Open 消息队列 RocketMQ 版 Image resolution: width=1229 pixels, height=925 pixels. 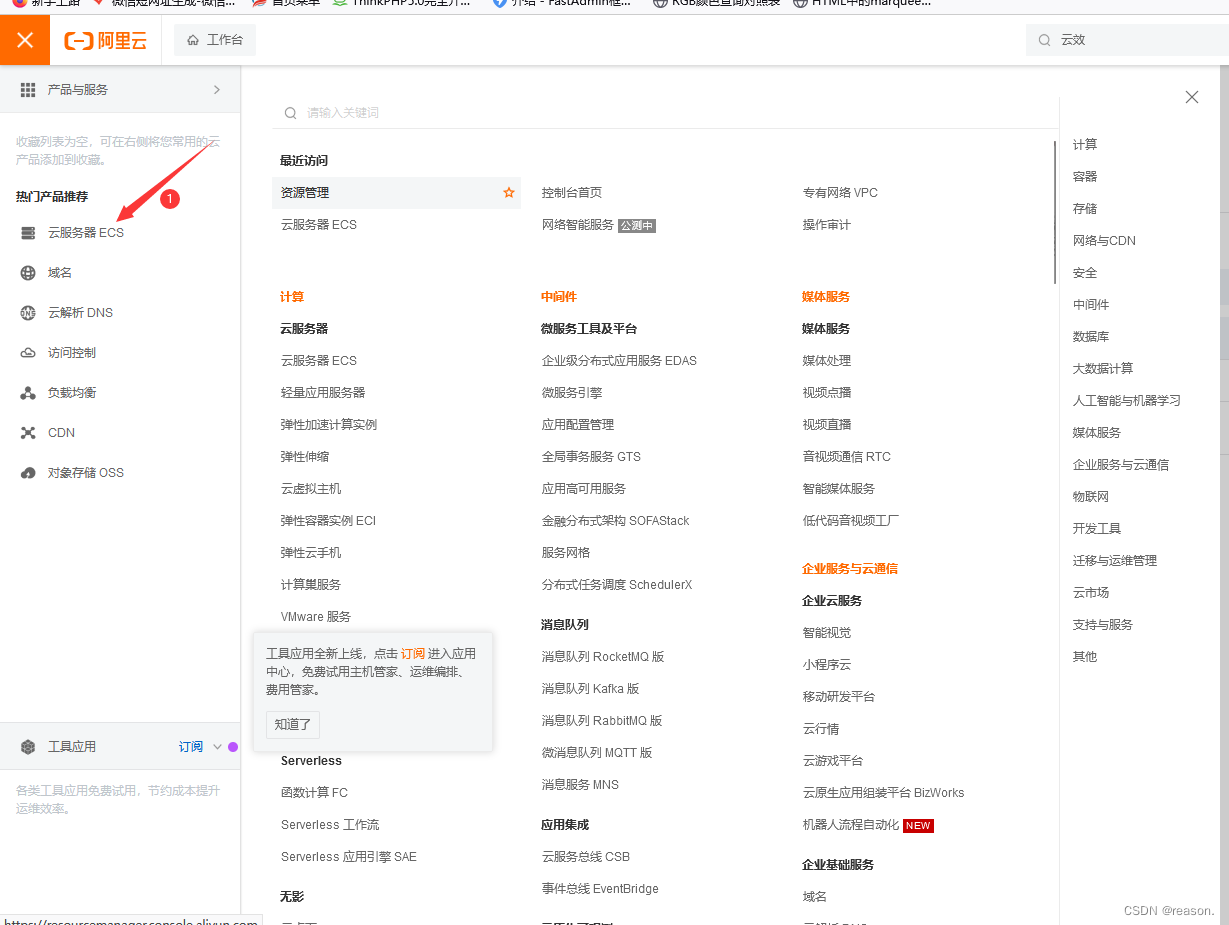(x=603, y=657)
